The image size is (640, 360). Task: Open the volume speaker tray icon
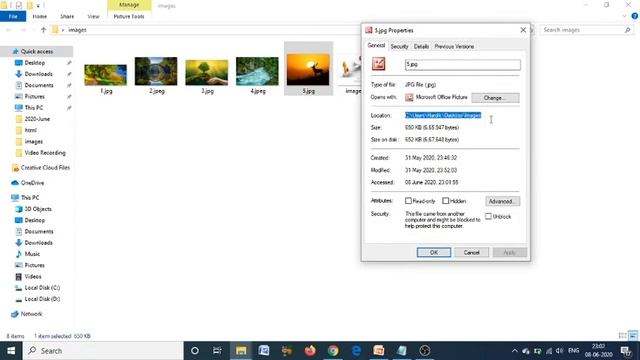click(560, 351)
